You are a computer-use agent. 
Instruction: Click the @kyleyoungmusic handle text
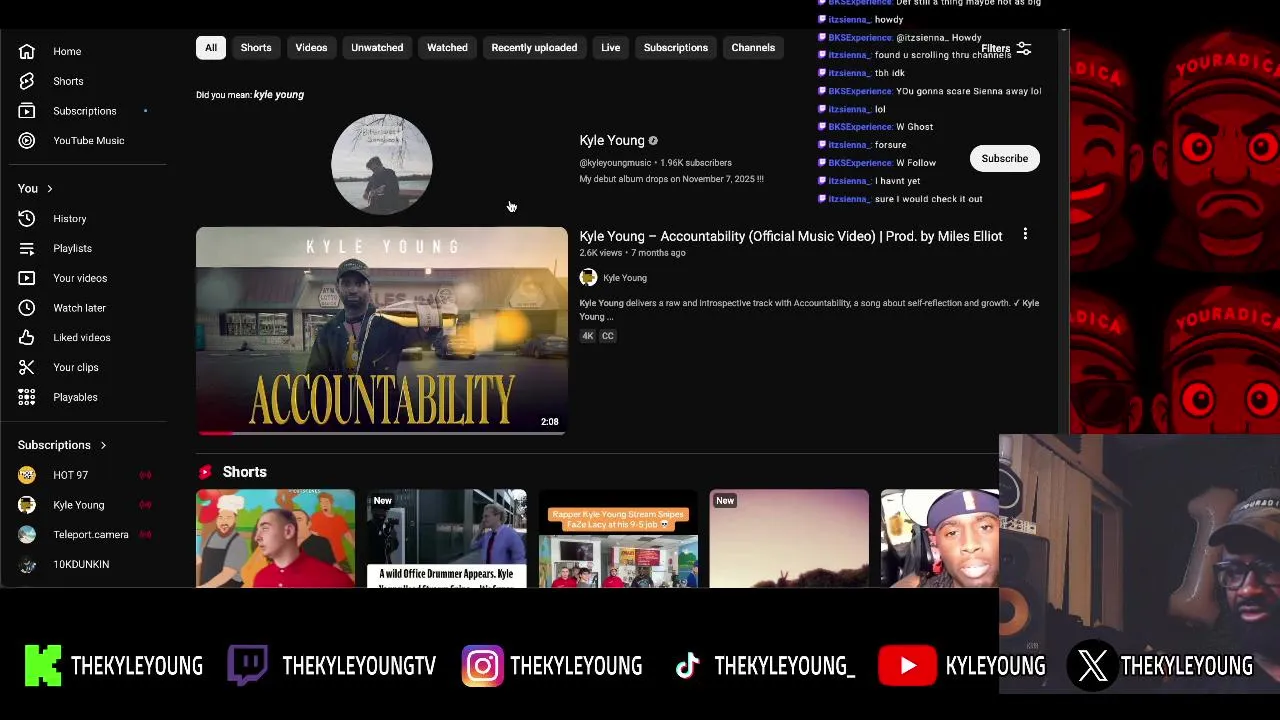click(615, 163)
